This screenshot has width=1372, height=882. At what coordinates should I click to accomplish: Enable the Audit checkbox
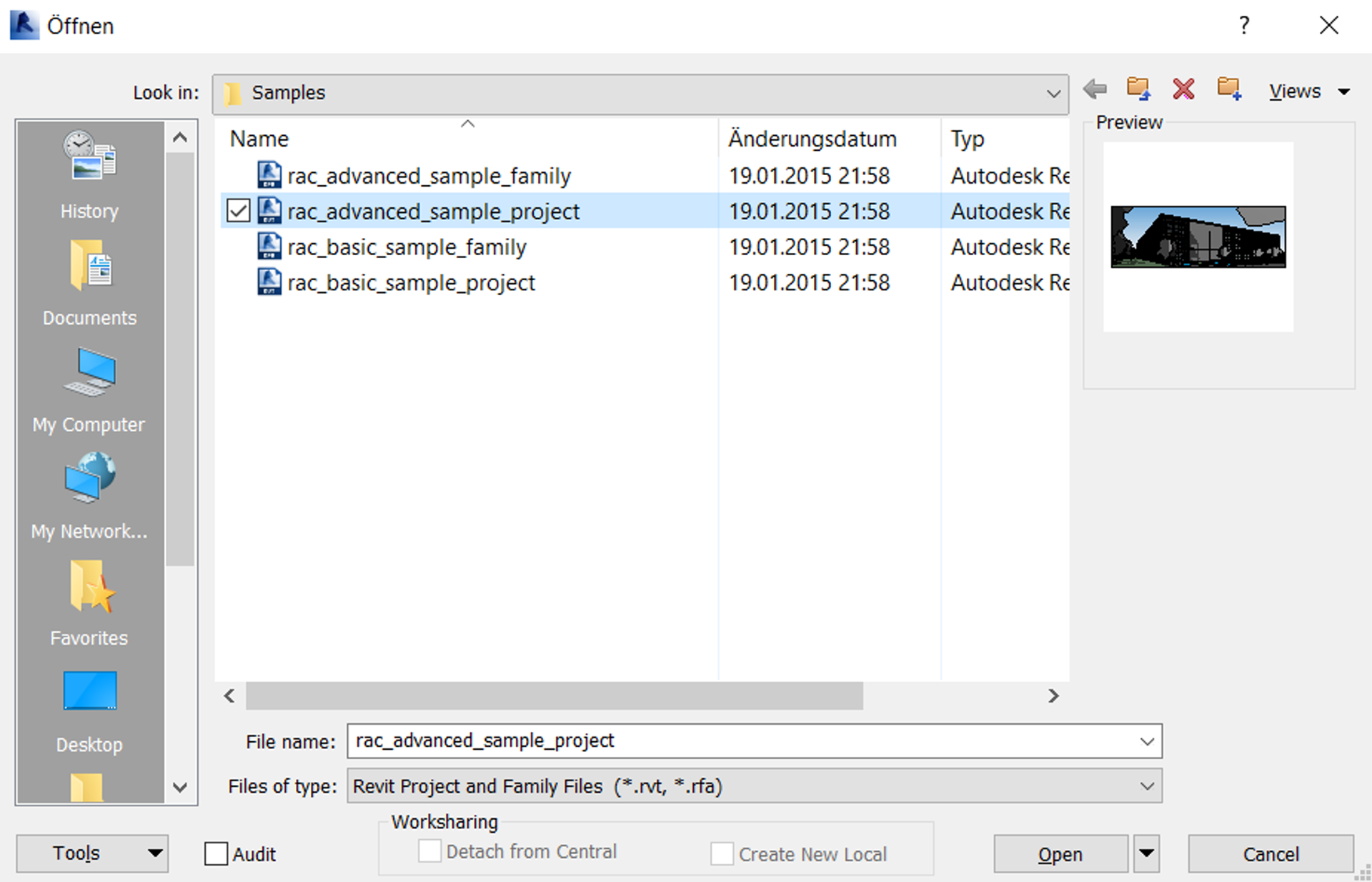pos(216,853)
